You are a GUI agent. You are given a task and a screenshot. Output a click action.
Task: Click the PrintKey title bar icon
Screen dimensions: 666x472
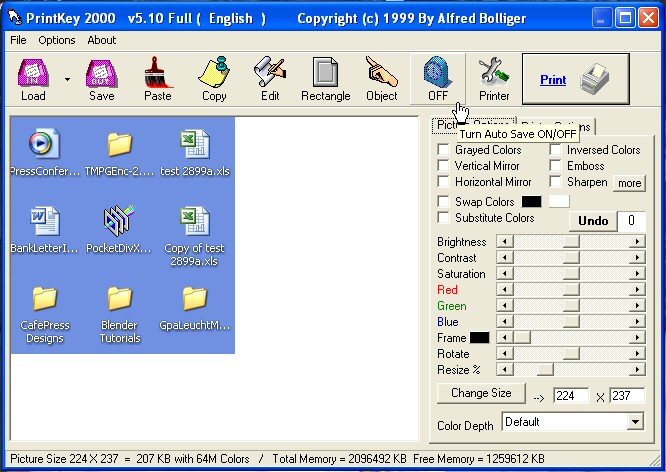tap(15, 17)
